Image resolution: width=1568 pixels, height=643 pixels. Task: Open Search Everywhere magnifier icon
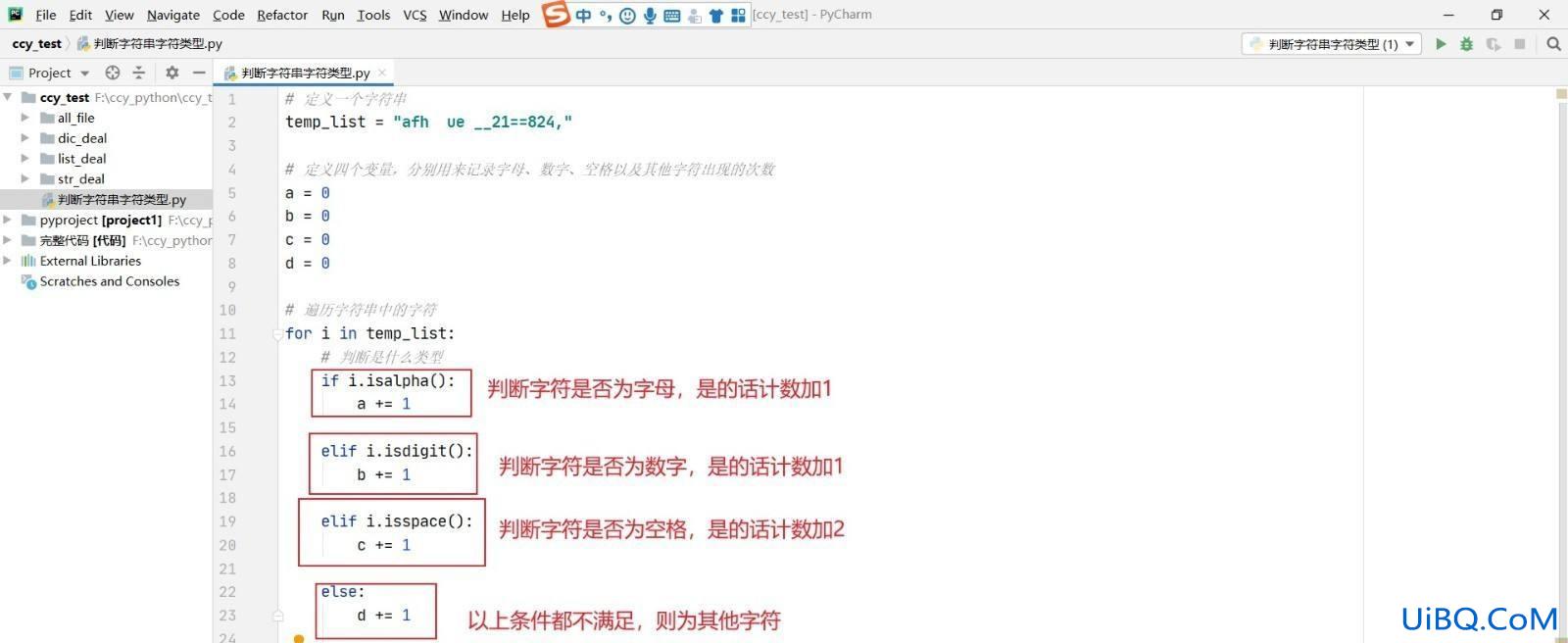(x=1553, y=44)
